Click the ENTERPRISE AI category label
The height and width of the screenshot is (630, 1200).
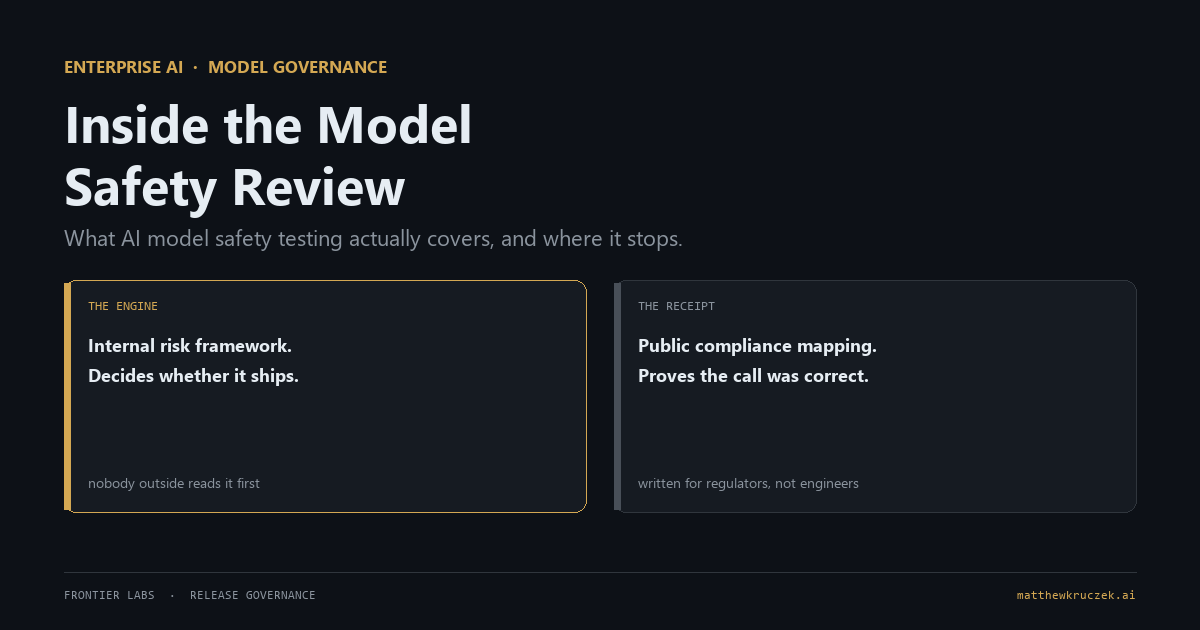[x=123, y=68]
